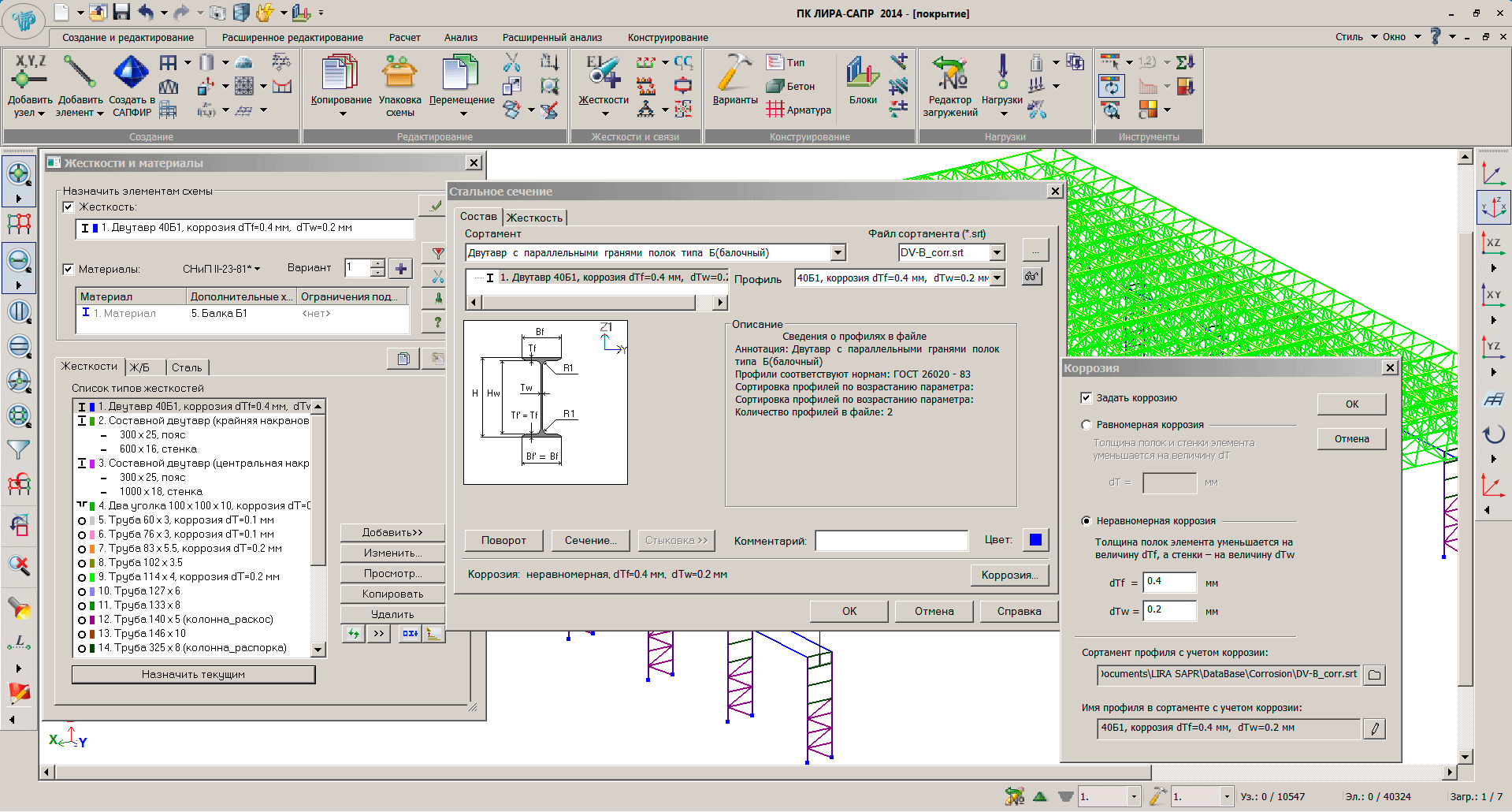Click the folder icon beside corrosion sortament path
Image resolution: width=1512 pixels, height=812 pixels.
click(x=1374, y=675)
